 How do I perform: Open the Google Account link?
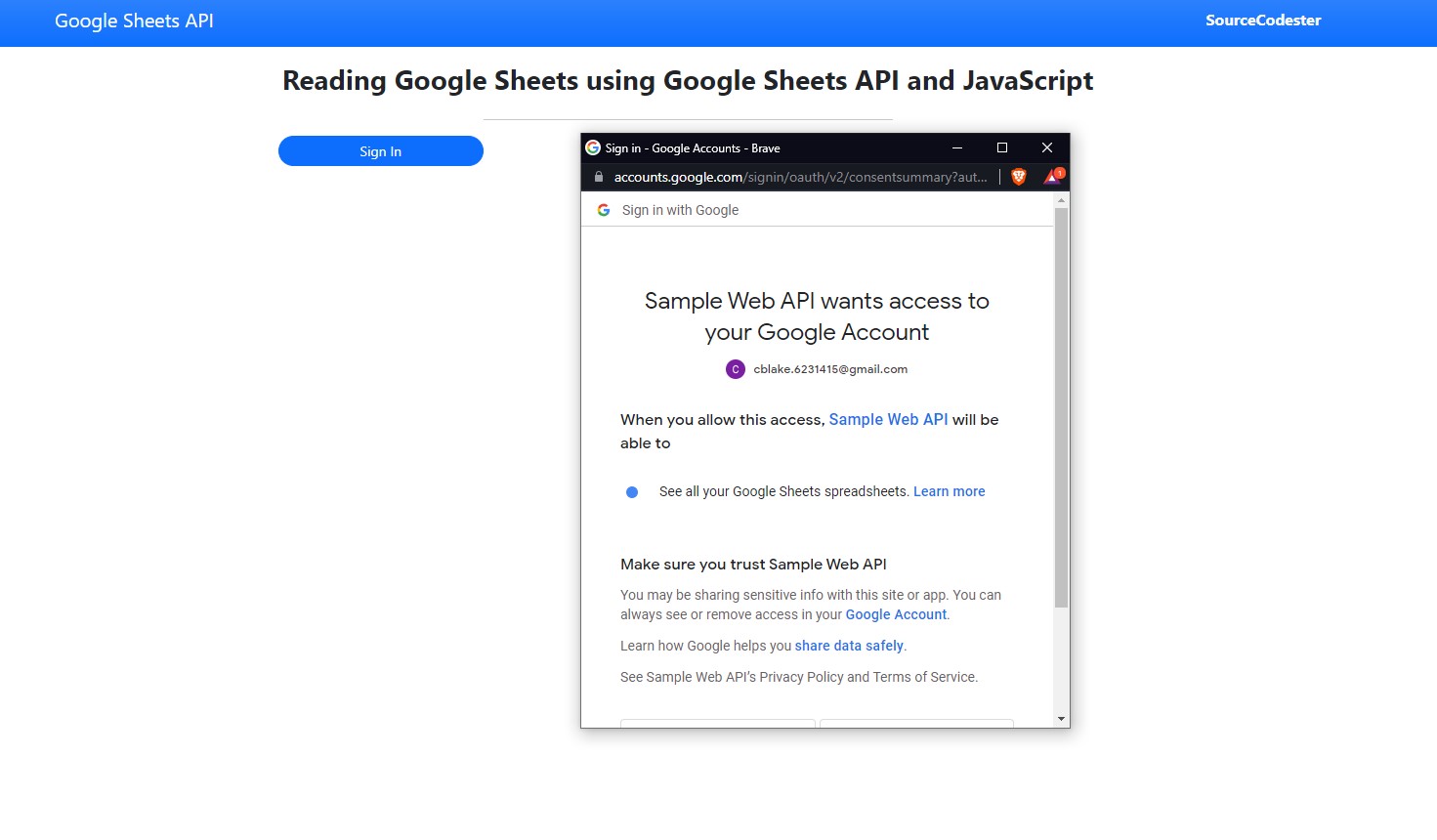[x=896, y=614]
